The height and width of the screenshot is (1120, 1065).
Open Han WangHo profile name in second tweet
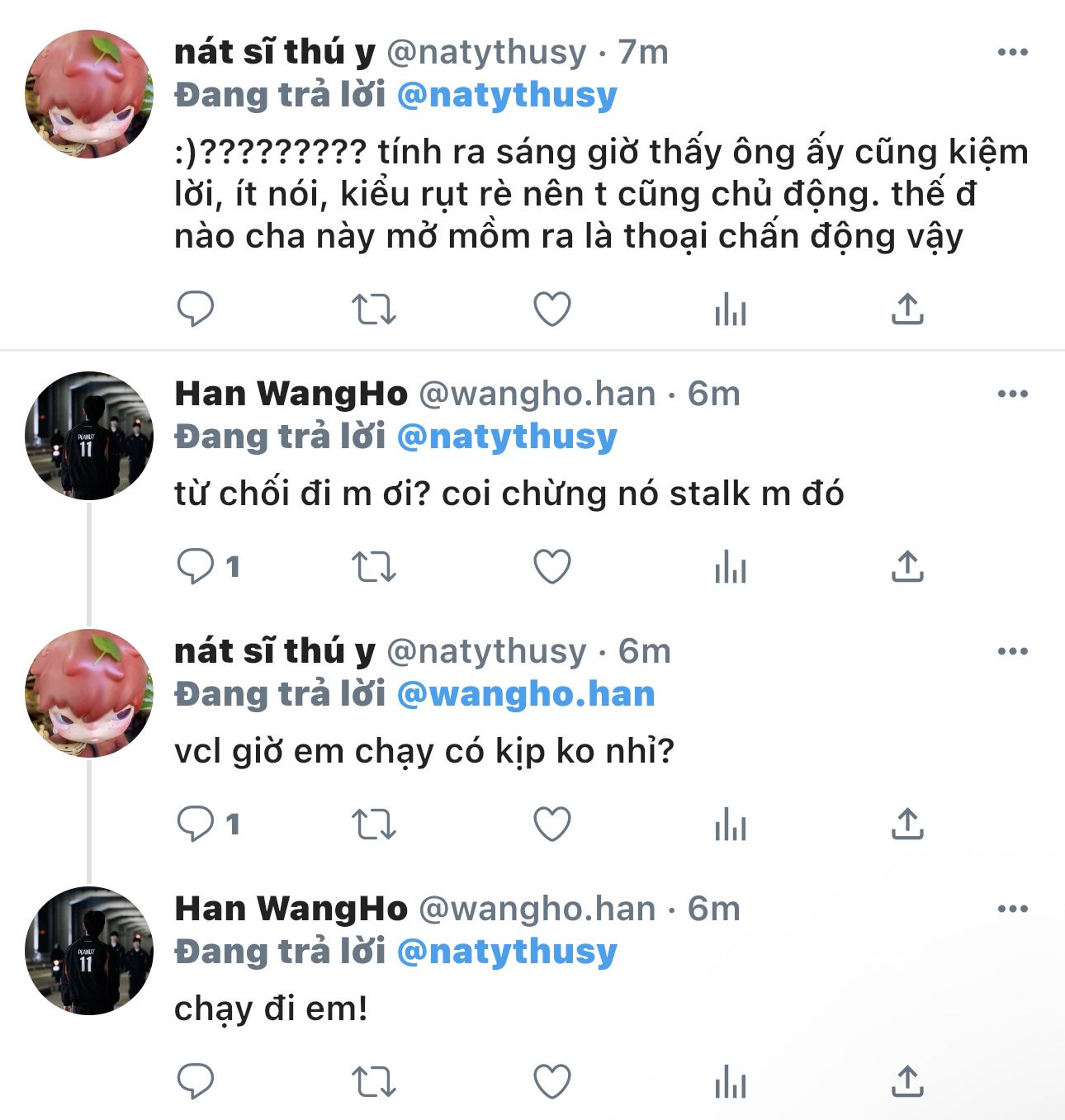pos(291,395)
